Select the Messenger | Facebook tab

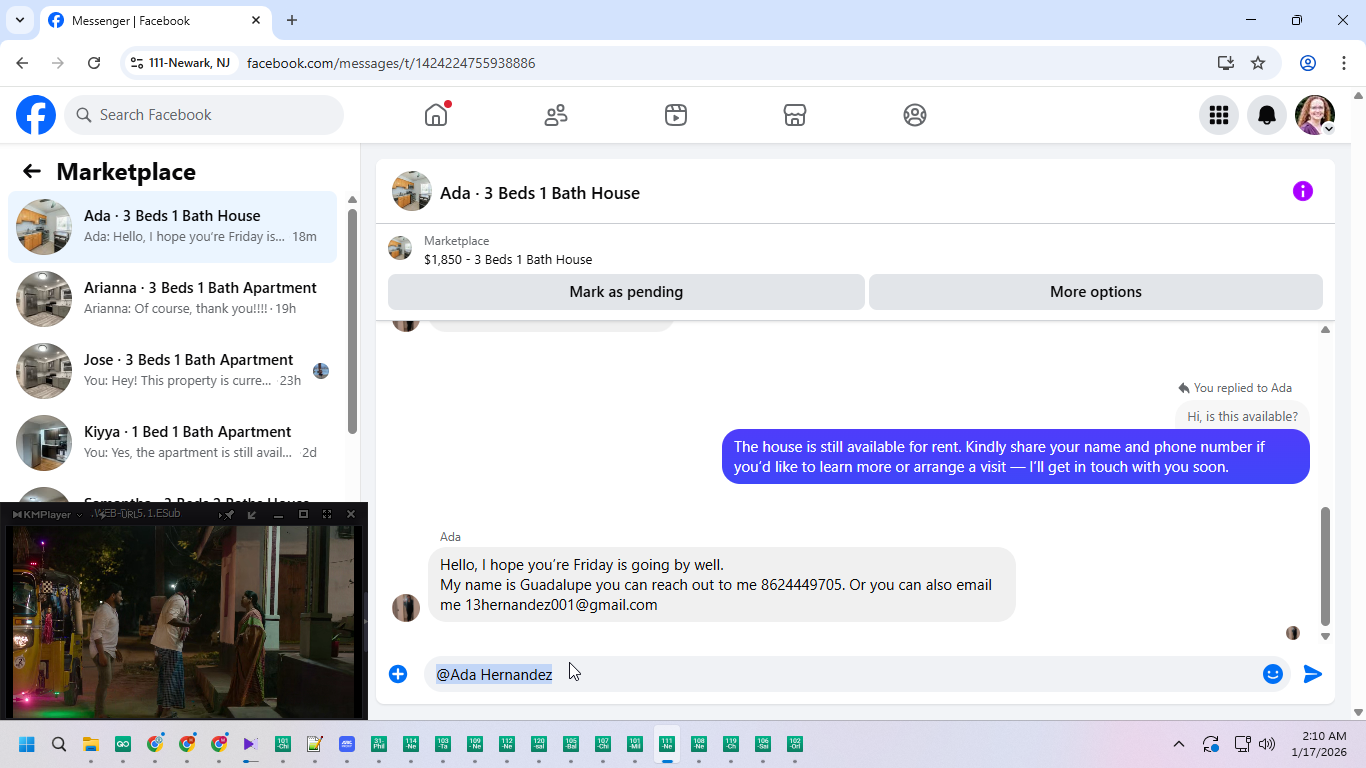click(x=155, y=20)
